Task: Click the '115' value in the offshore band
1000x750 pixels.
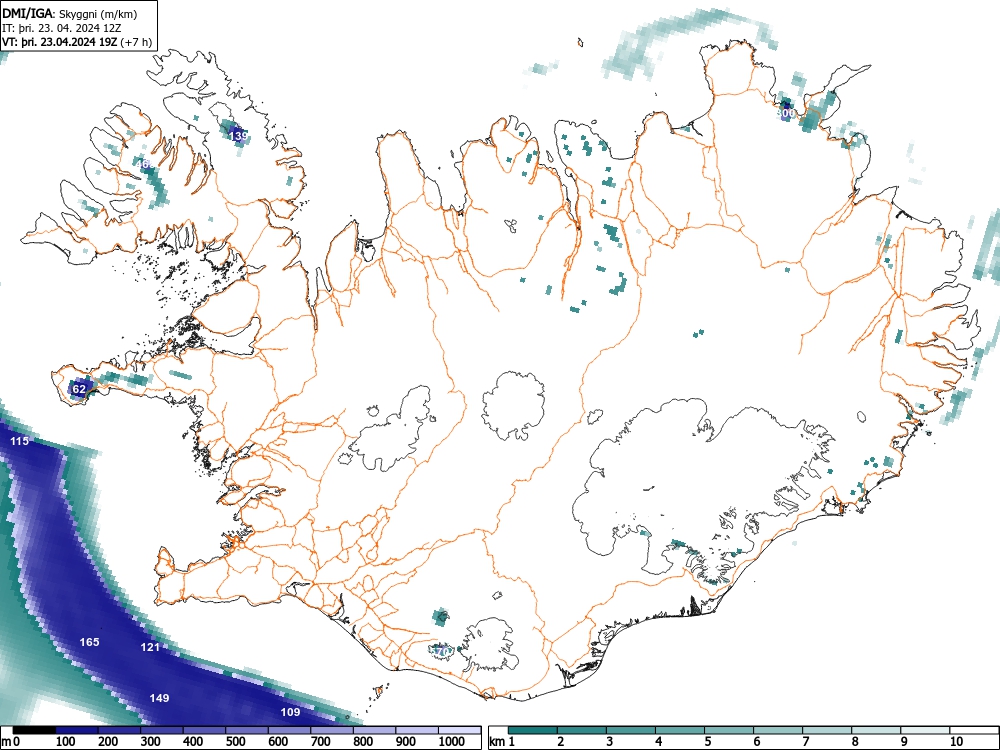Action: pyautogui.click(x=20, y=441)
